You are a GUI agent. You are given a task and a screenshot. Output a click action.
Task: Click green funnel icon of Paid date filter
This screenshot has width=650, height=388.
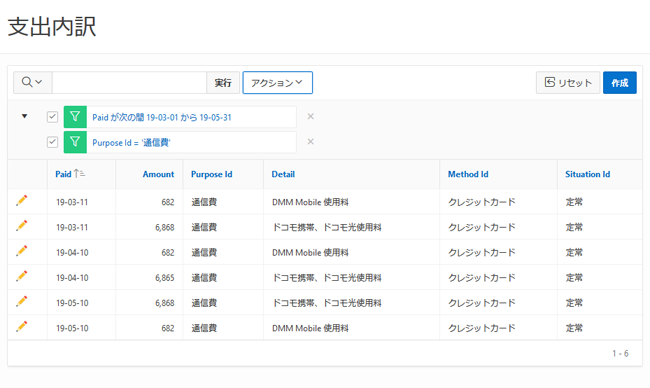click(75, 117)
